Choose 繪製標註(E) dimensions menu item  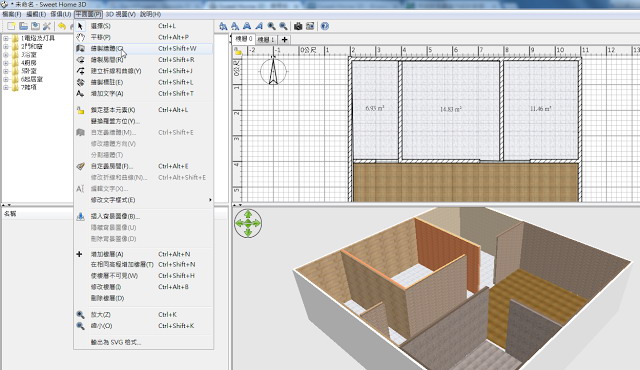(x=143, y=82)
